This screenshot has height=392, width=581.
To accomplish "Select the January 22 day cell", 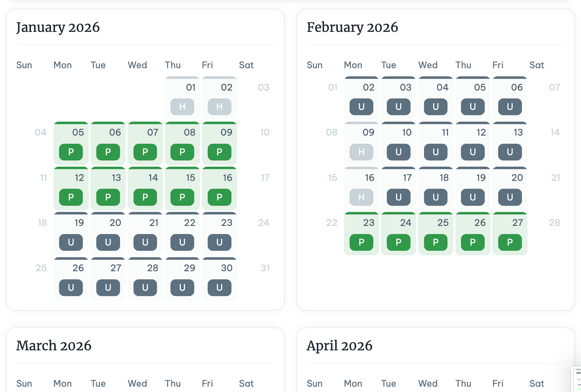I will pyautogui.click(x=182, y=234).
